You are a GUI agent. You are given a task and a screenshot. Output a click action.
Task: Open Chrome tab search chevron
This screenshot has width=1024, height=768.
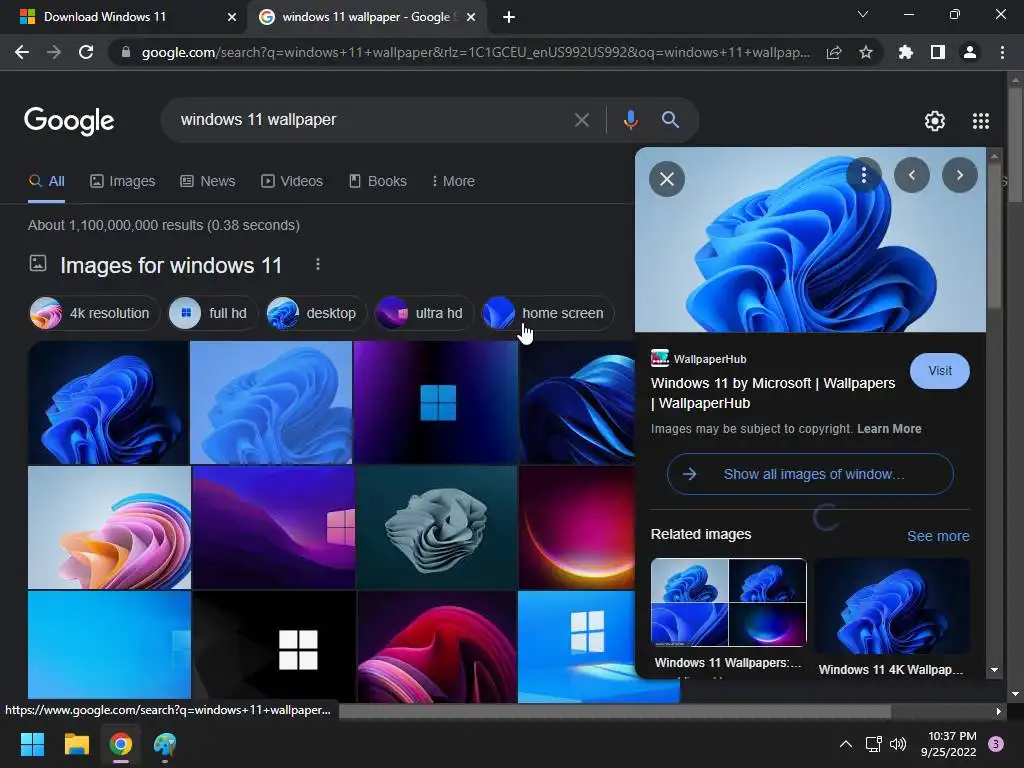coord(863,14)
